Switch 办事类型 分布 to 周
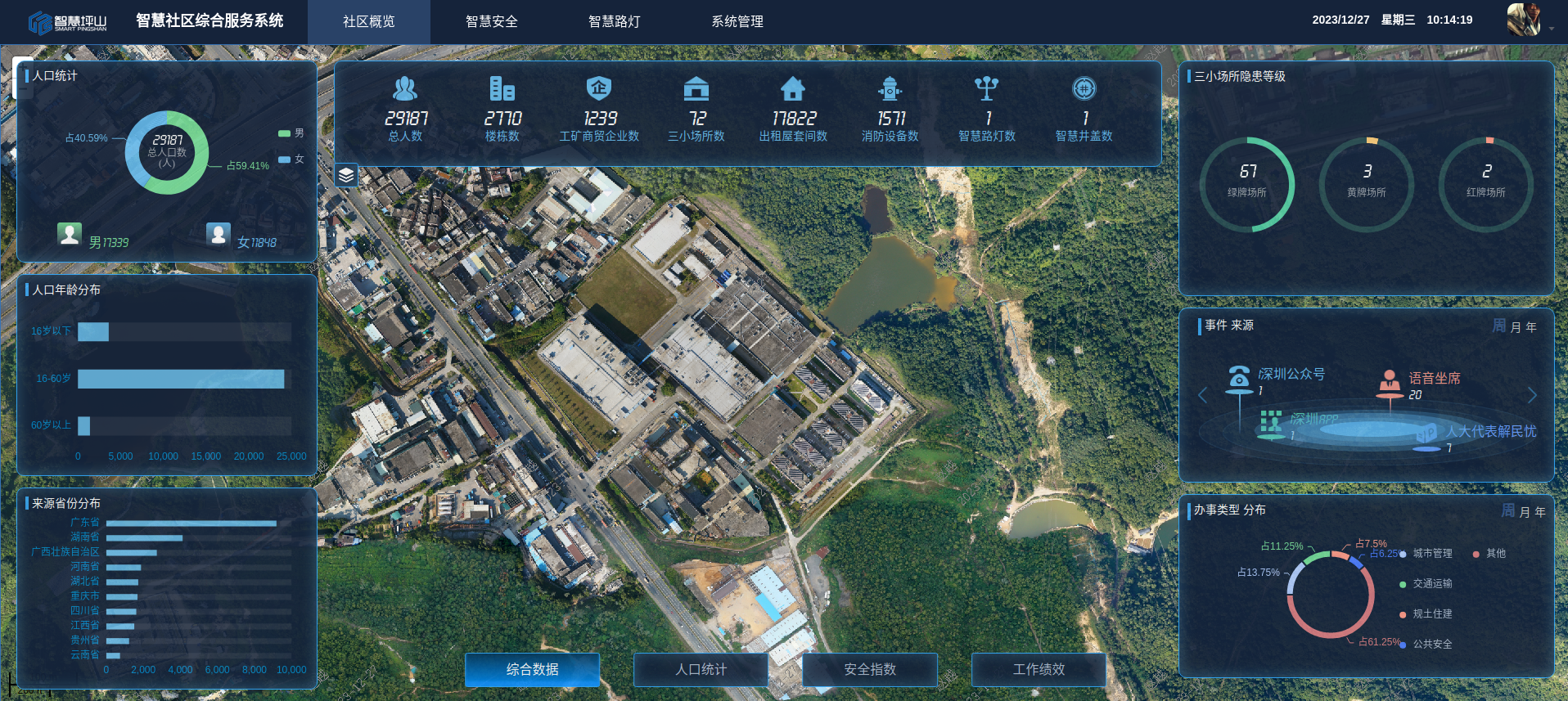Image resolution: width=1568 pixels, height=701 pixels. click(x=1508, y=510)
